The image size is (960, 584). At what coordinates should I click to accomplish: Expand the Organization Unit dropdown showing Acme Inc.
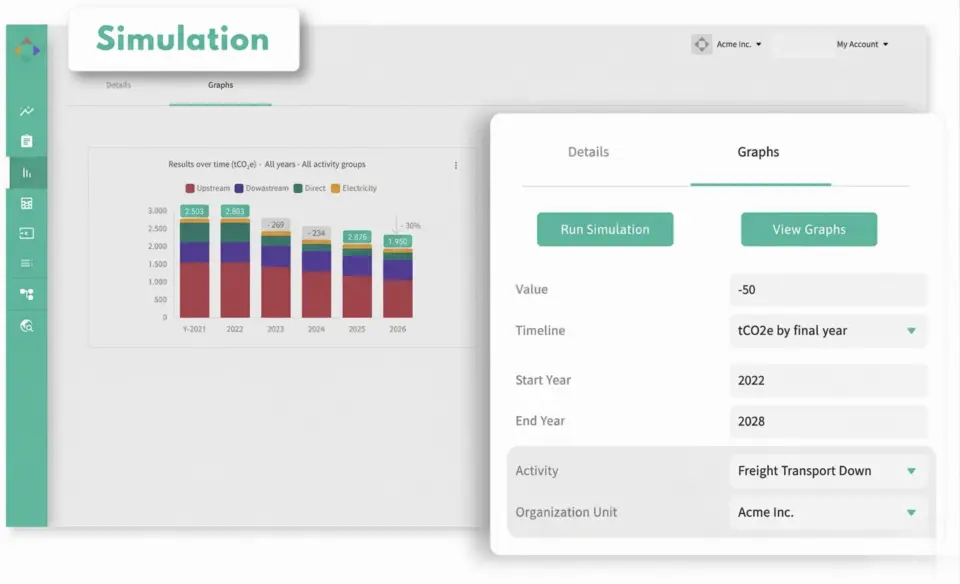coord(828,512)
